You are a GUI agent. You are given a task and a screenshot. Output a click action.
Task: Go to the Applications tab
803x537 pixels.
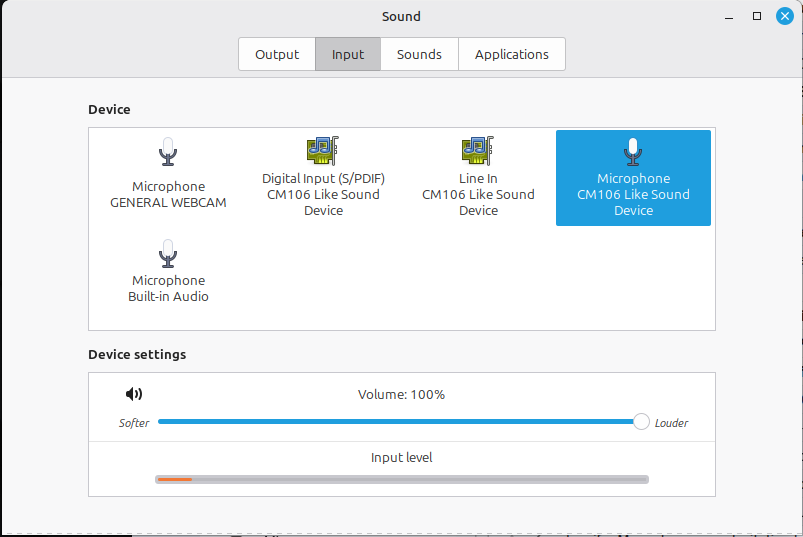tap(511, 54)
